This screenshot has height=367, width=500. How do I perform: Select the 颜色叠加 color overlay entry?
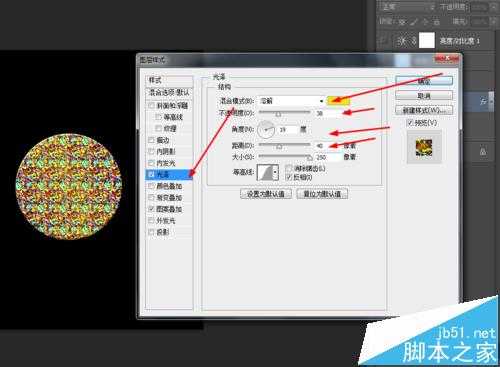[169, 186]
